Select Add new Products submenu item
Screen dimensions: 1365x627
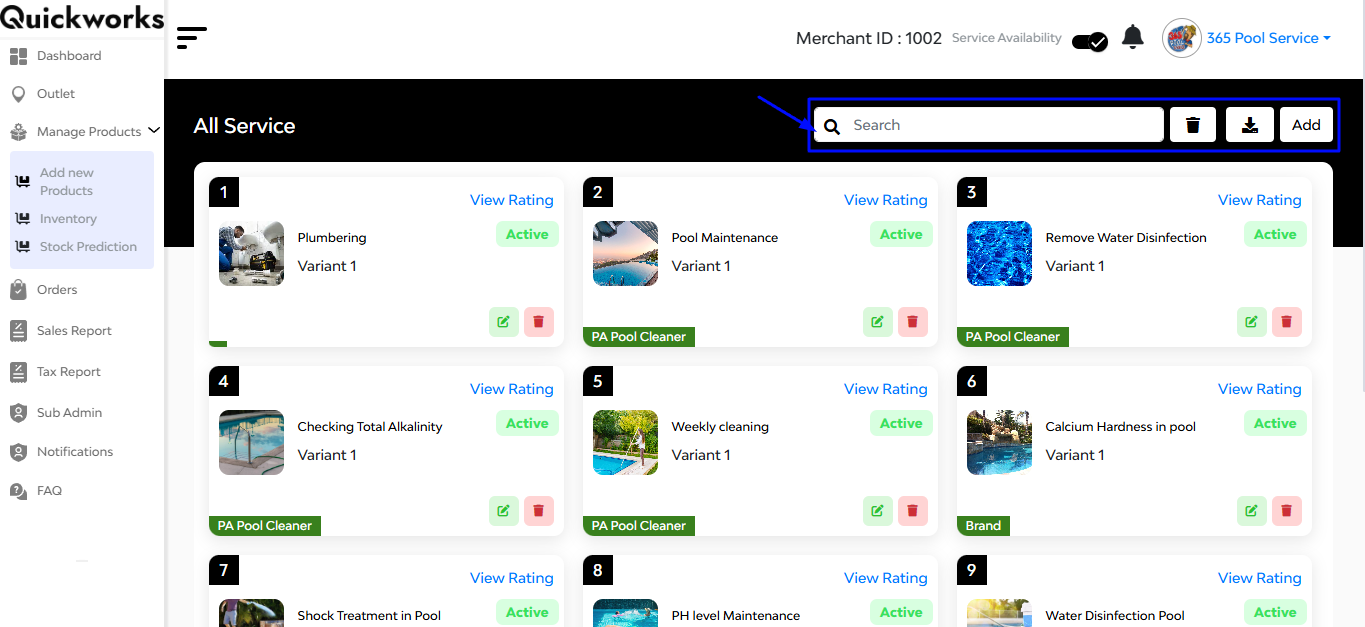[66, 182]
